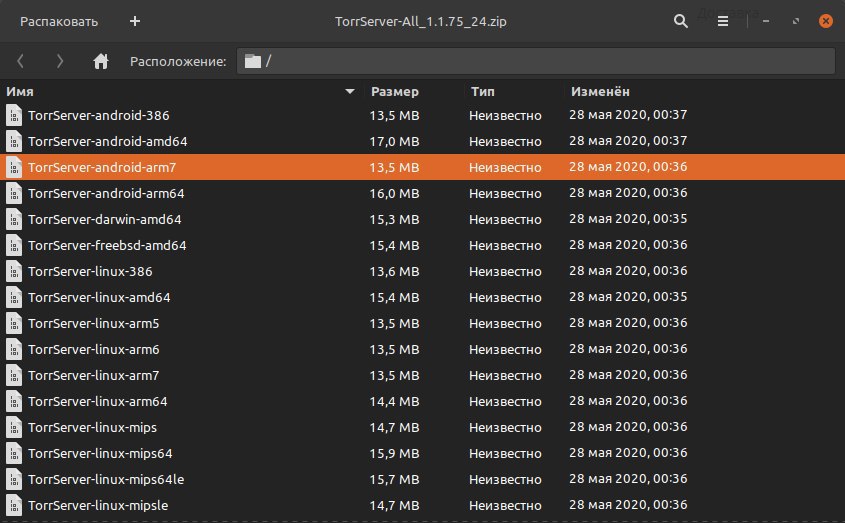Select the TorrServer-android-386 file name
Viewport: 845px width, 523px height.
coord(99,115)
